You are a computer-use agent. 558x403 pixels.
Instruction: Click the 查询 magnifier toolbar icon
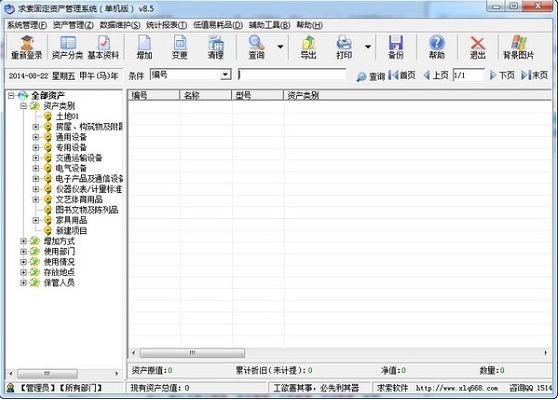(256, 47)
